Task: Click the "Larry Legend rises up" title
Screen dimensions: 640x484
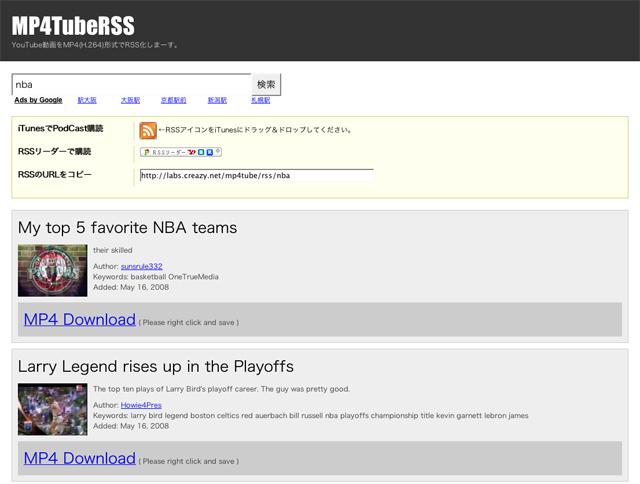Action: point(155,366)
